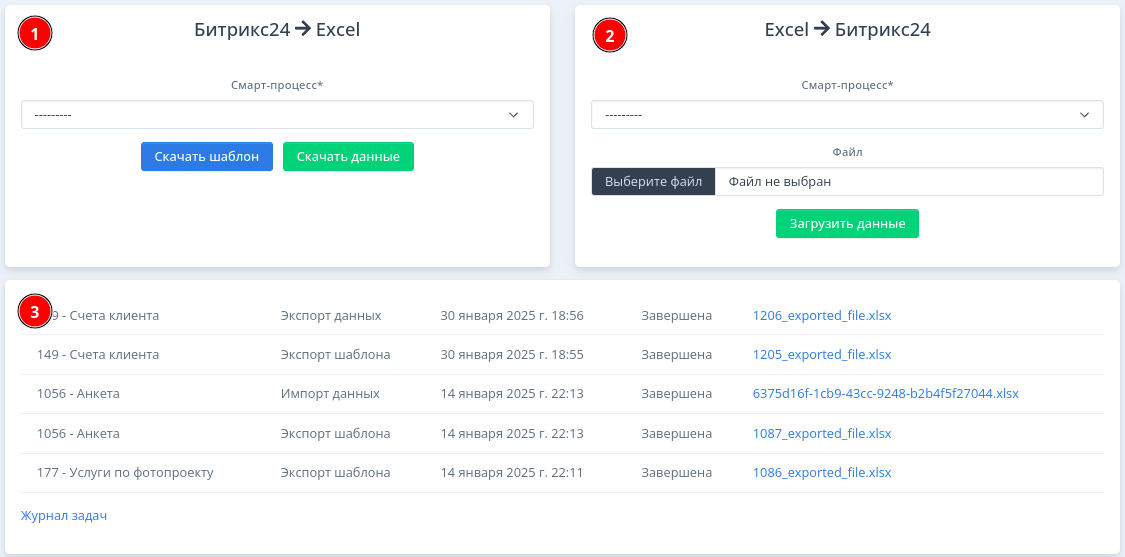Select the Экспорт данных cell
The width and height of the screenshot is (1125, 557).
[331, 315]
